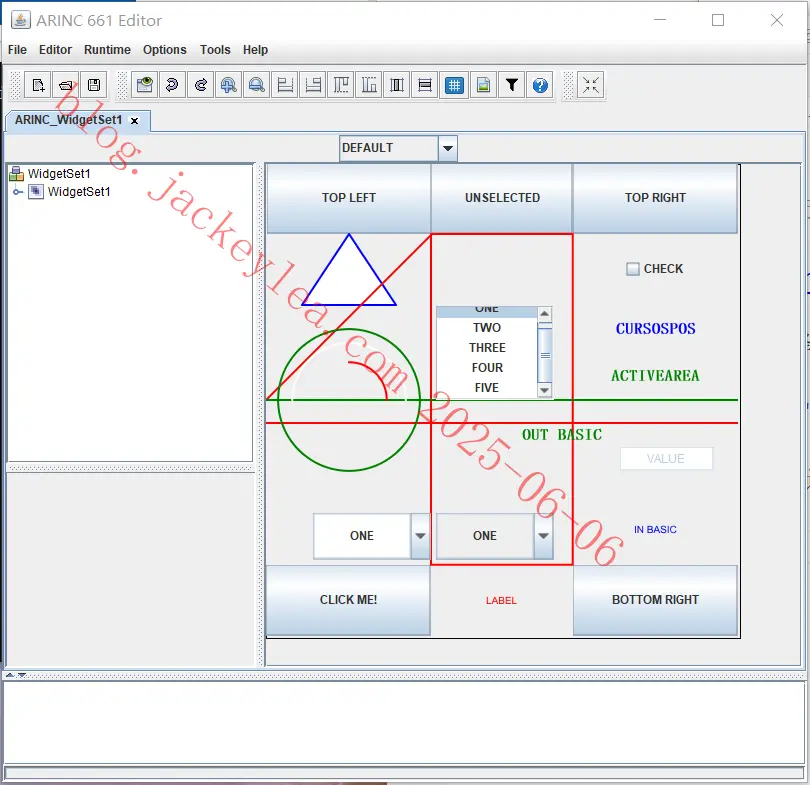Click the blue question mark help icon
The image size is (810, 785).
point(540,85)
